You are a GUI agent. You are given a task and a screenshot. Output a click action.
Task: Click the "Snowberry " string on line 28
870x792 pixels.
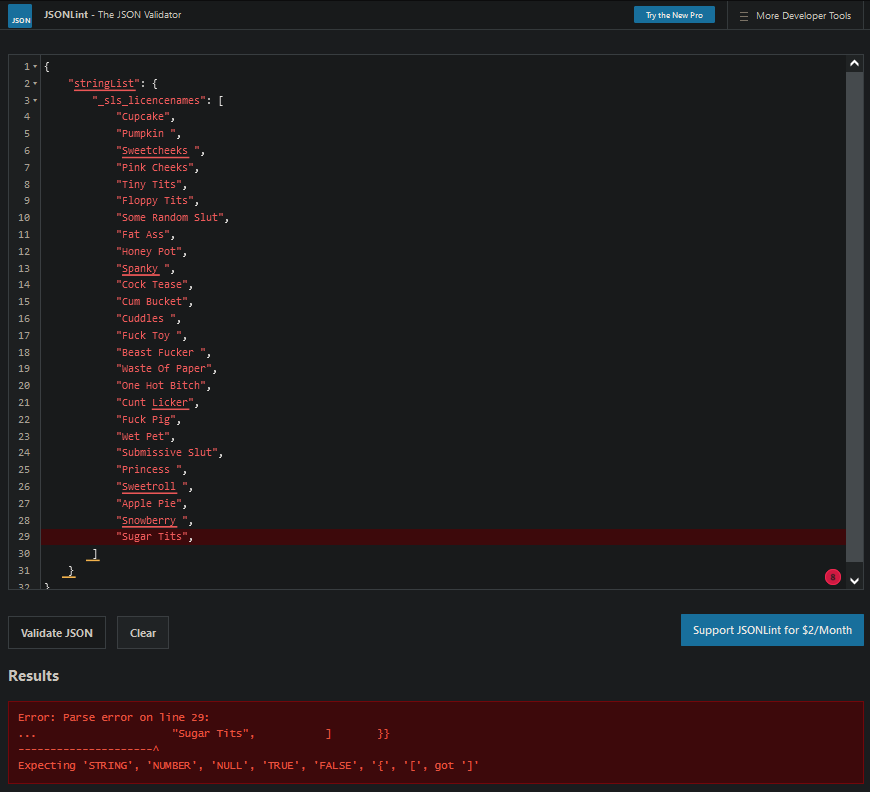154,521
